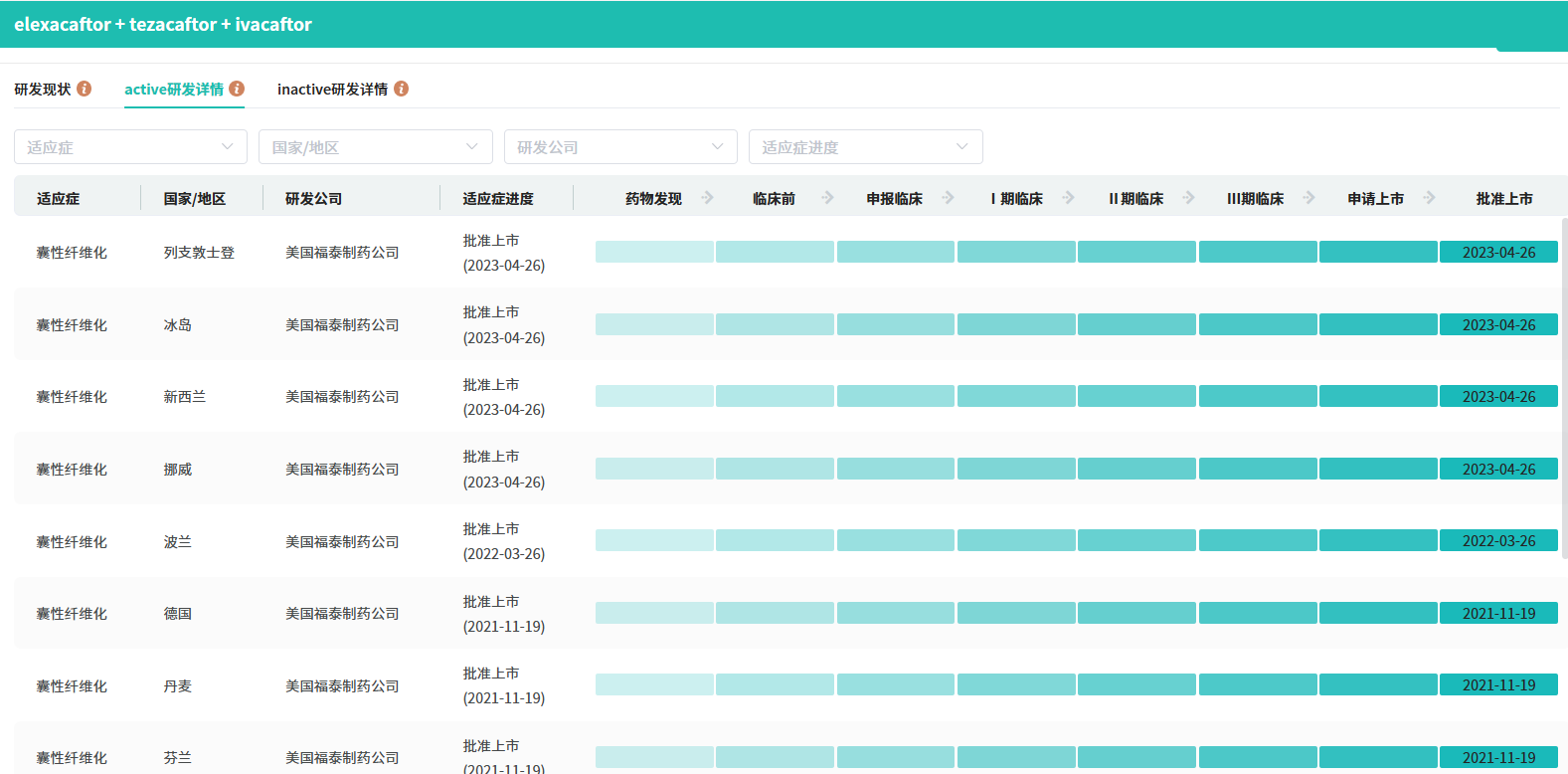Click info icon next to active研发详情

(237, 89)
